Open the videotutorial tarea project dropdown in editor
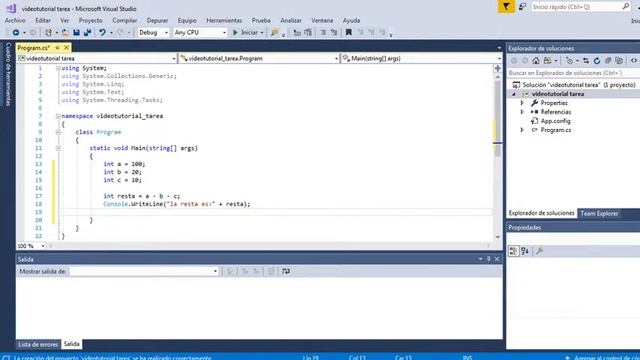Viewport: 640px width, 360px height. tap(97, 58)
